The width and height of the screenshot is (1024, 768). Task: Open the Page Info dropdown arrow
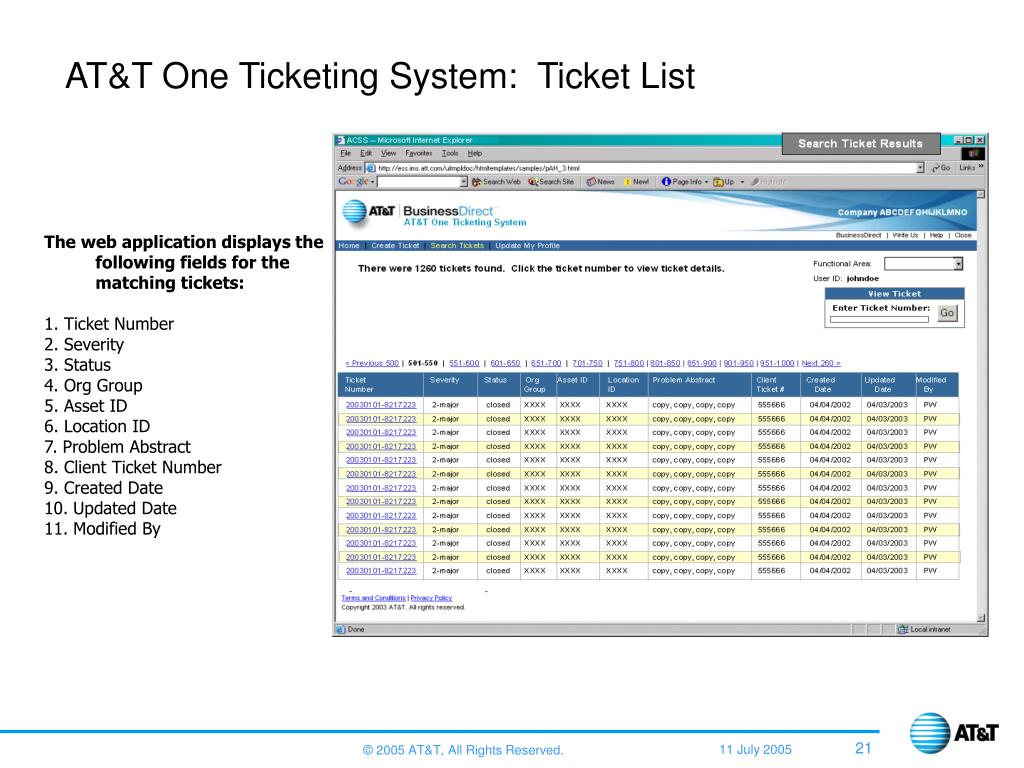tap(707, 182)
